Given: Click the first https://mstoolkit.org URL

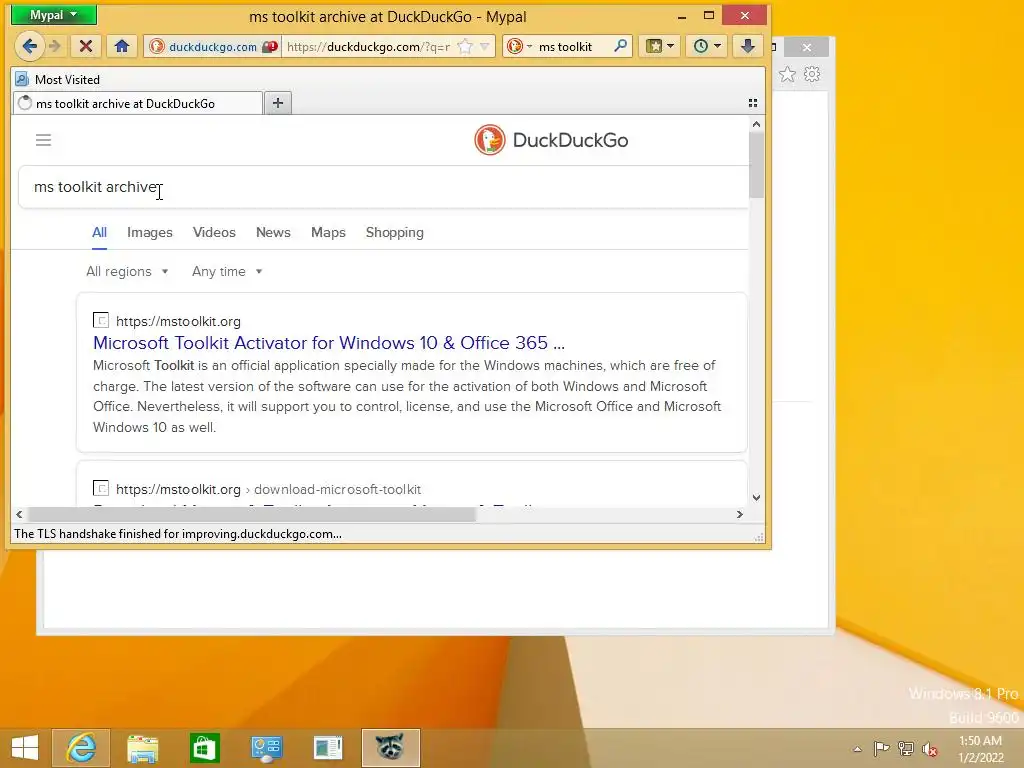Looking at the screenshot, I should click(178, 321).
